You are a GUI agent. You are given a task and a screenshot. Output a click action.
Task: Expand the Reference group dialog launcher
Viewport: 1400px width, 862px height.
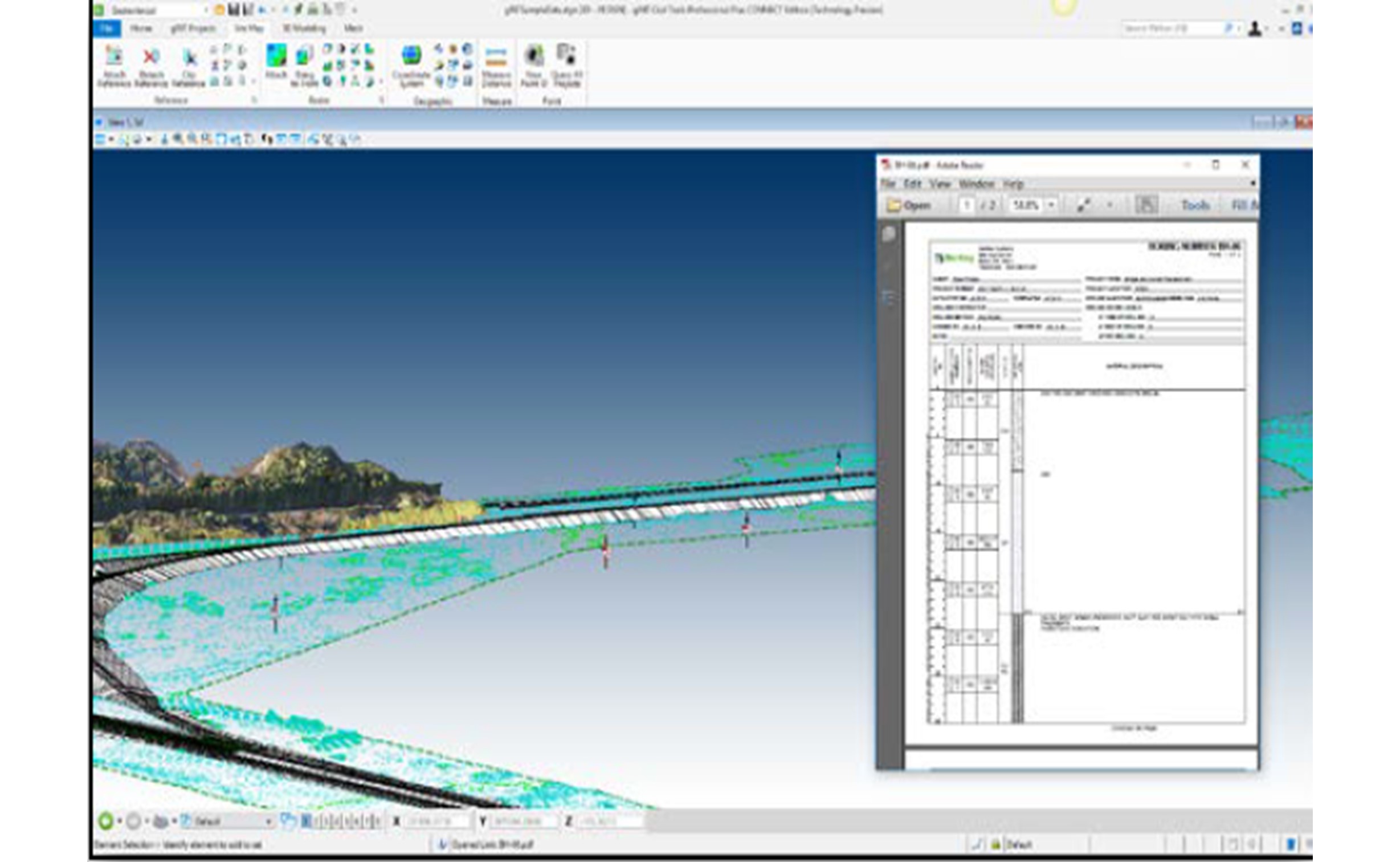[x=254, y=100]
